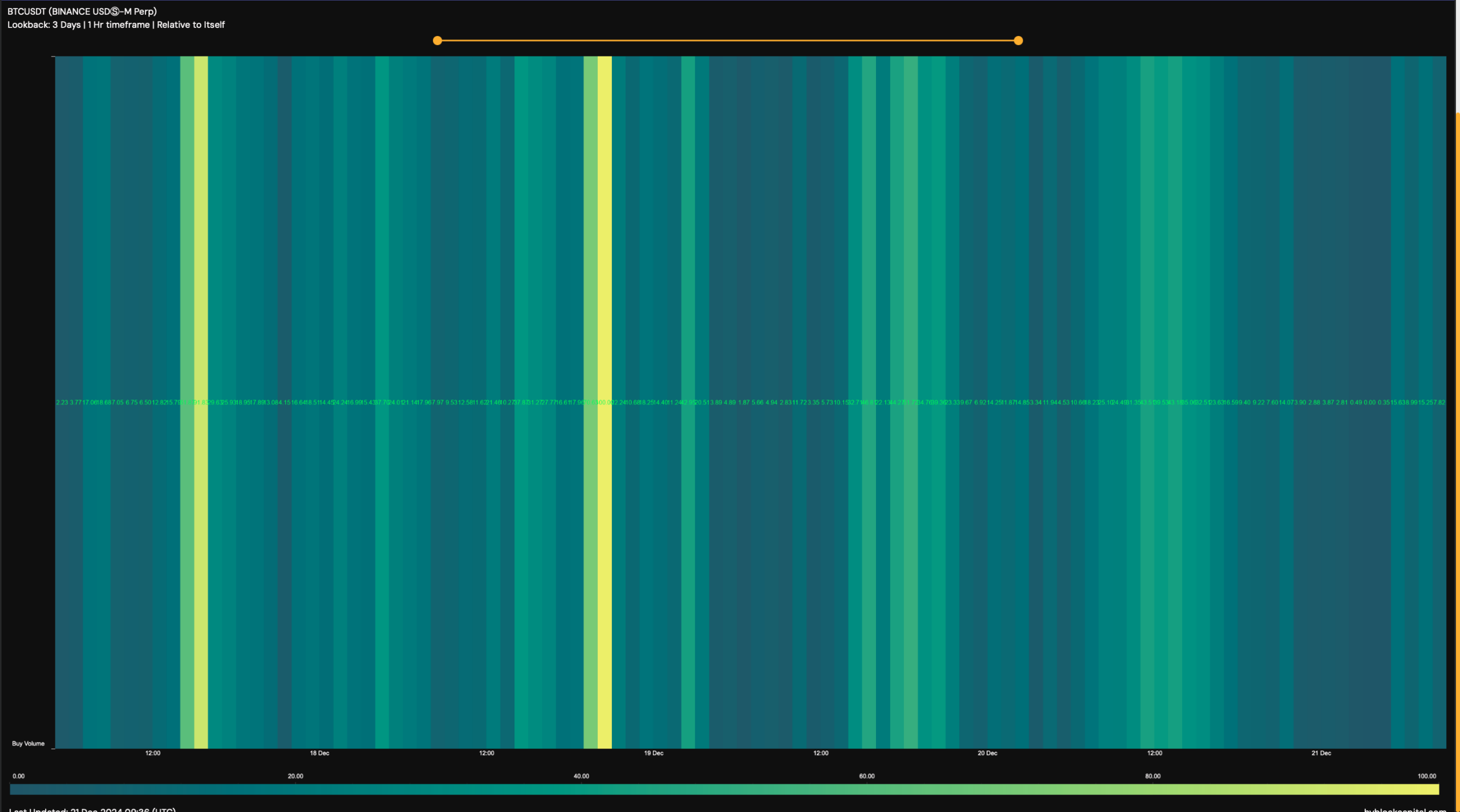Click the light green 51.72 heatmap column

coord(911,402)
